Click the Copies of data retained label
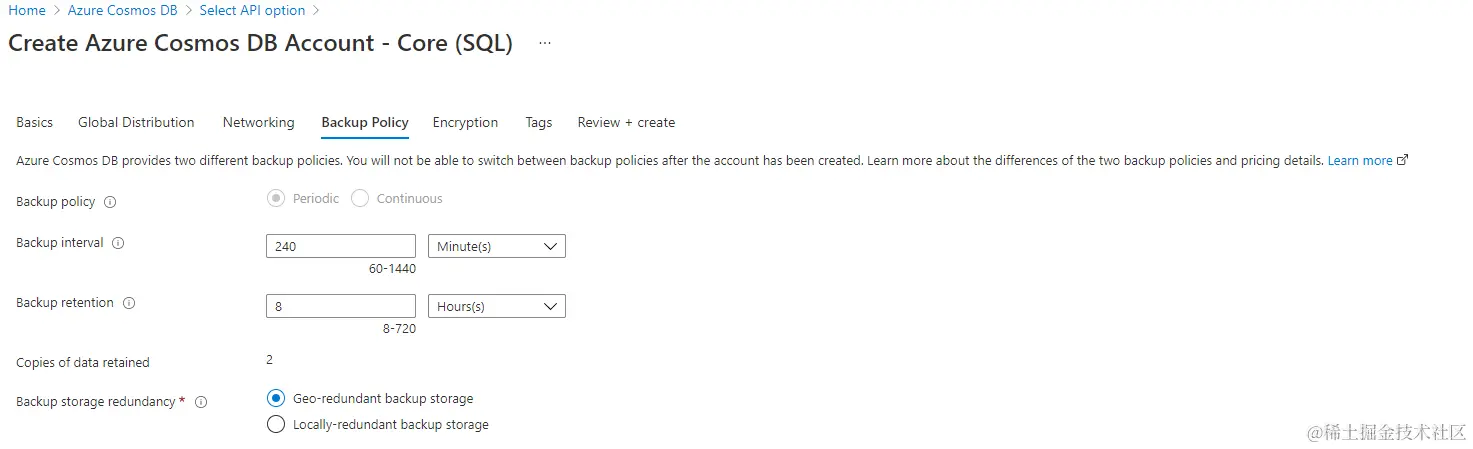 [x=83, y=362]
